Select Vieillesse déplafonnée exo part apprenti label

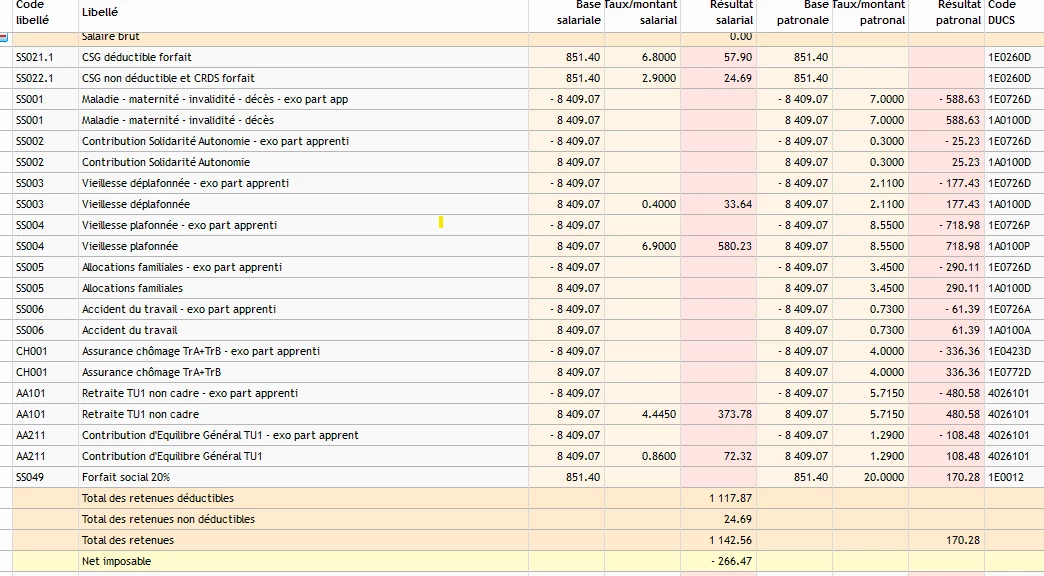(185, 183)
